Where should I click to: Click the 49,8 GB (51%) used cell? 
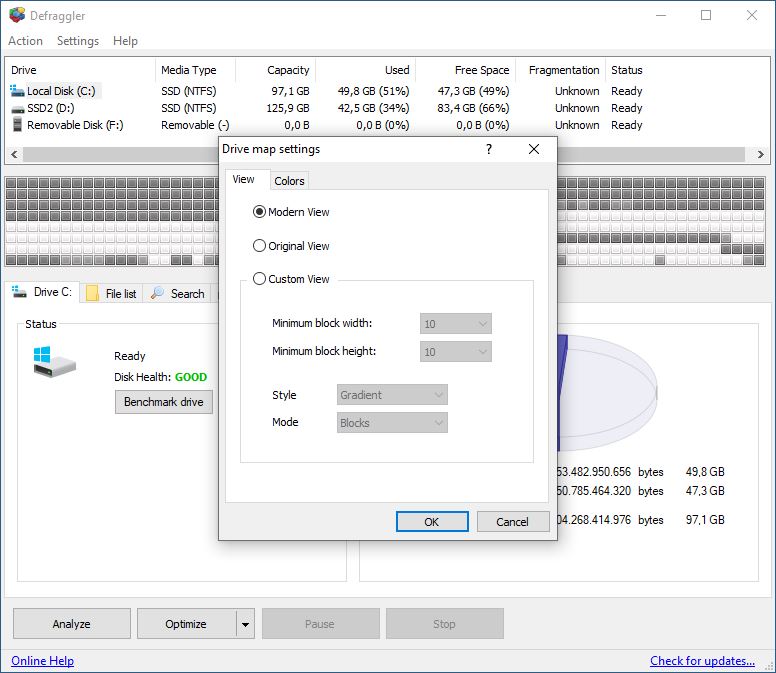point(373,91)
